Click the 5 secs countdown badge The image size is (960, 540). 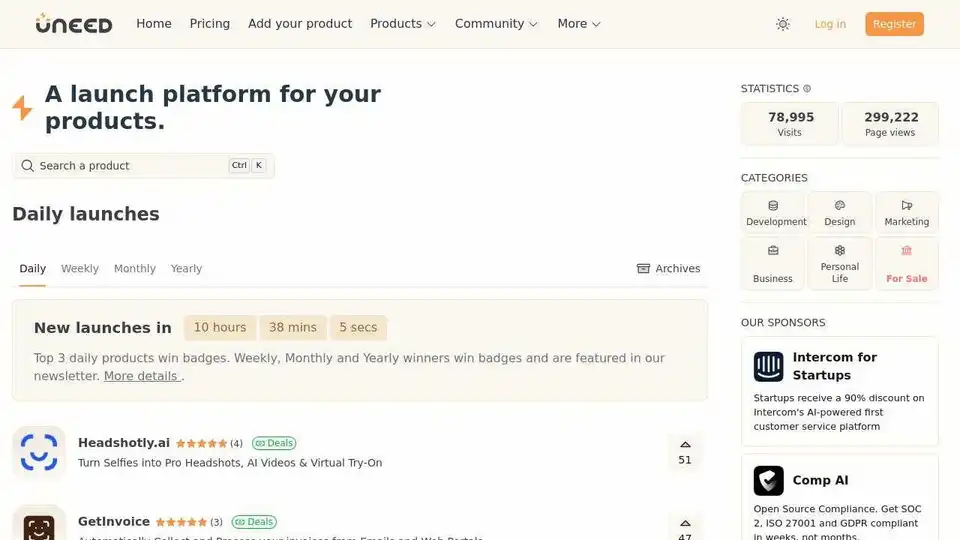pyautogui.click(x=358, y=328)
